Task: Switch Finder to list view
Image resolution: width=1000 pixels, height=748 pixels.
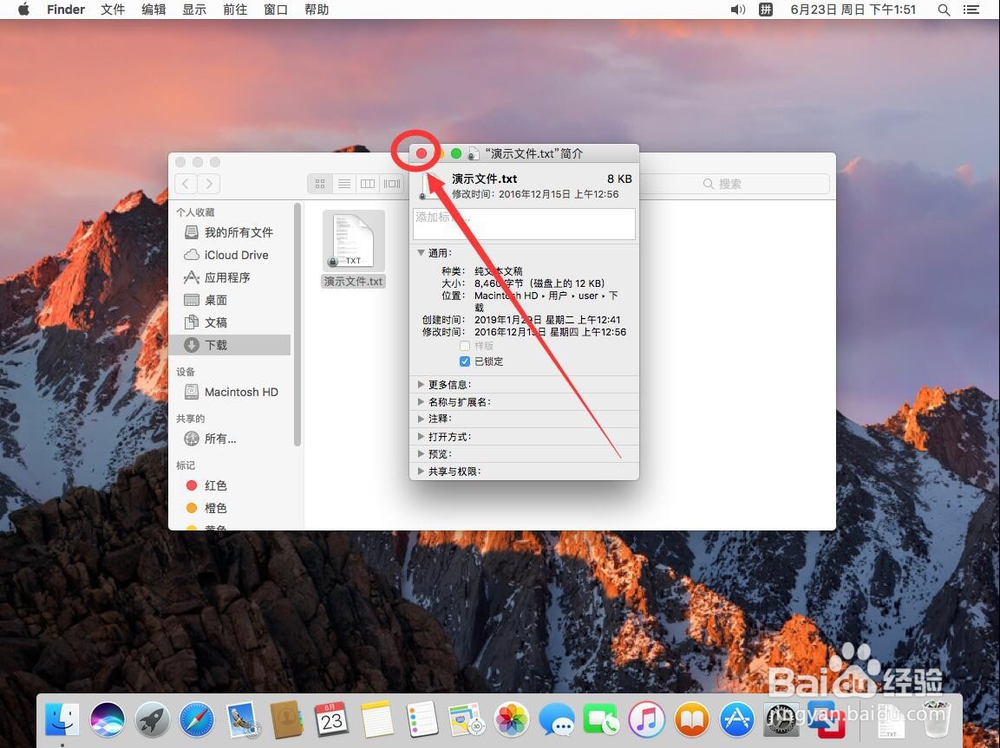Action: click(344, 184)
